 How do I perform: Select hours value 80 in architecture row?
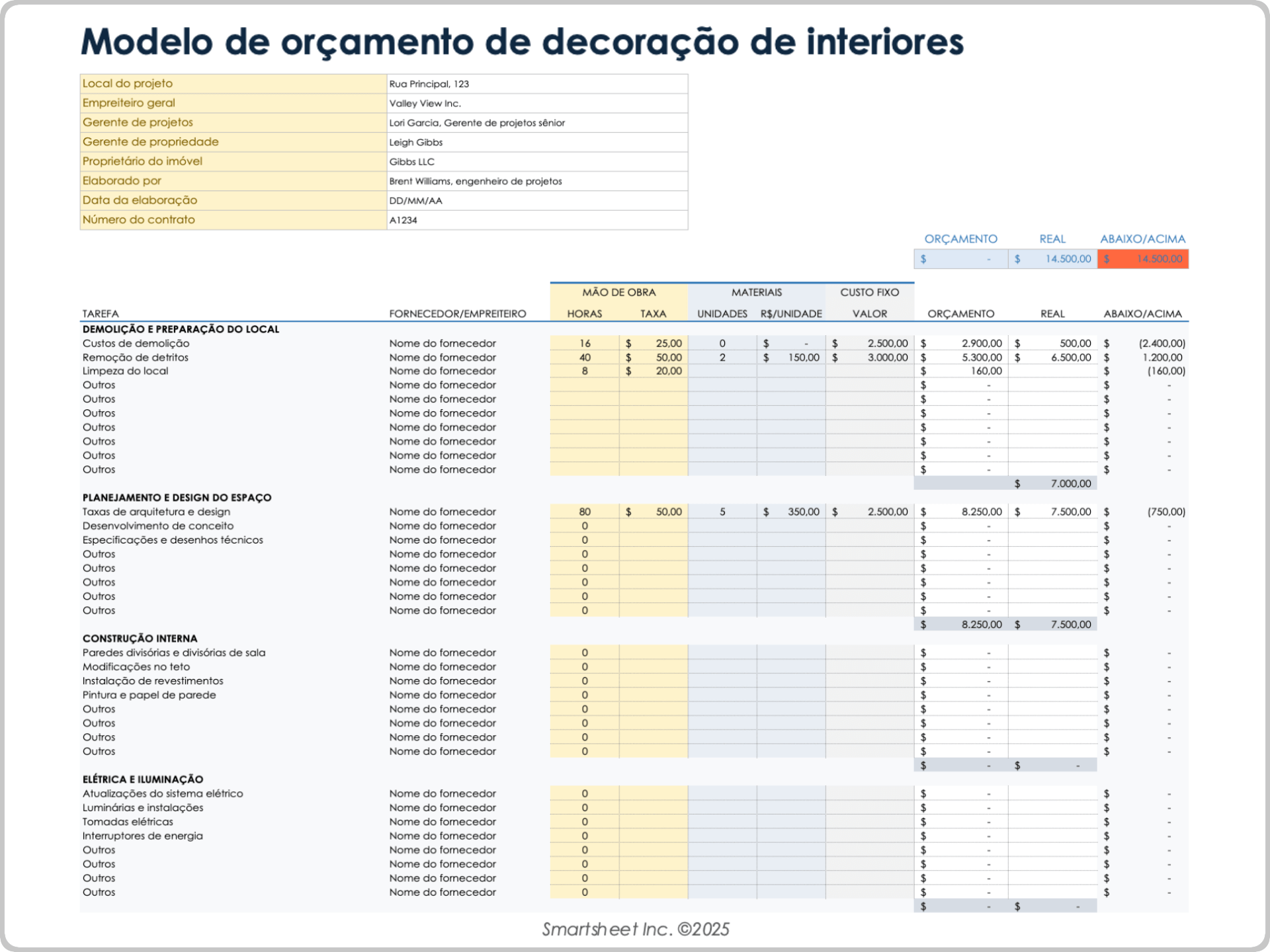click(x=585, y=512)
